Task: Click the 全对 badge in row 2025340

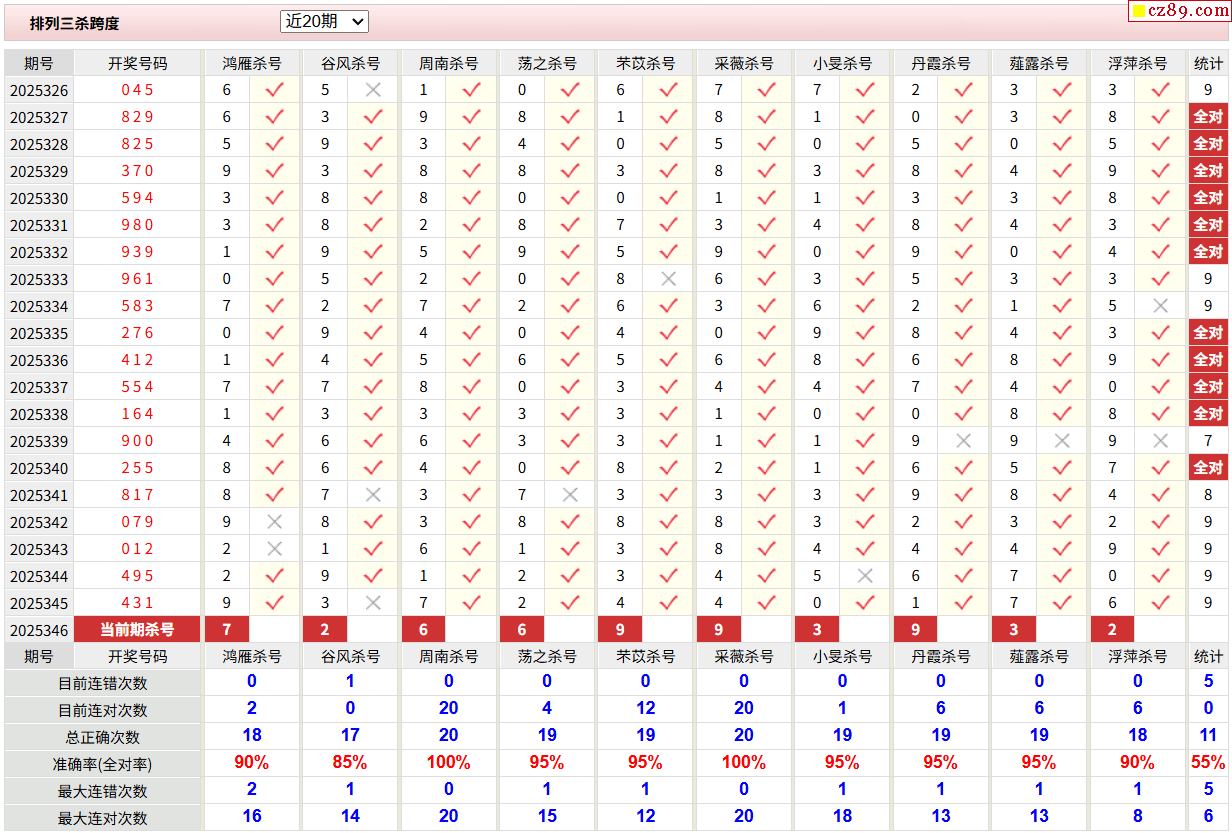Action: coord(1208,468)
